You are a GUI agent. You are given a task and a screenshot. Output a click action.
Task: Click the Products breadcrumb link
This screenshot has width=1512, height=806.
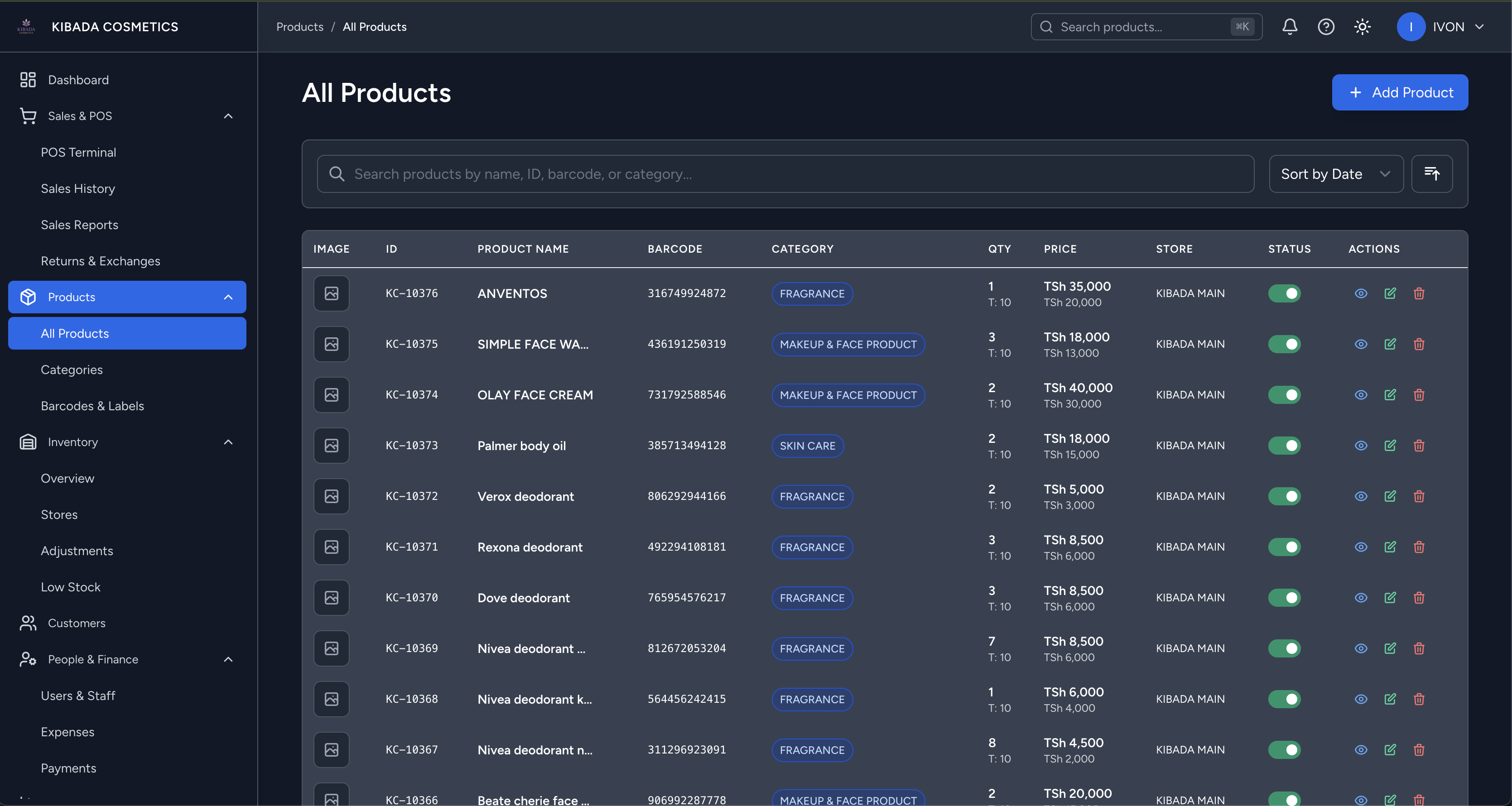299,26
